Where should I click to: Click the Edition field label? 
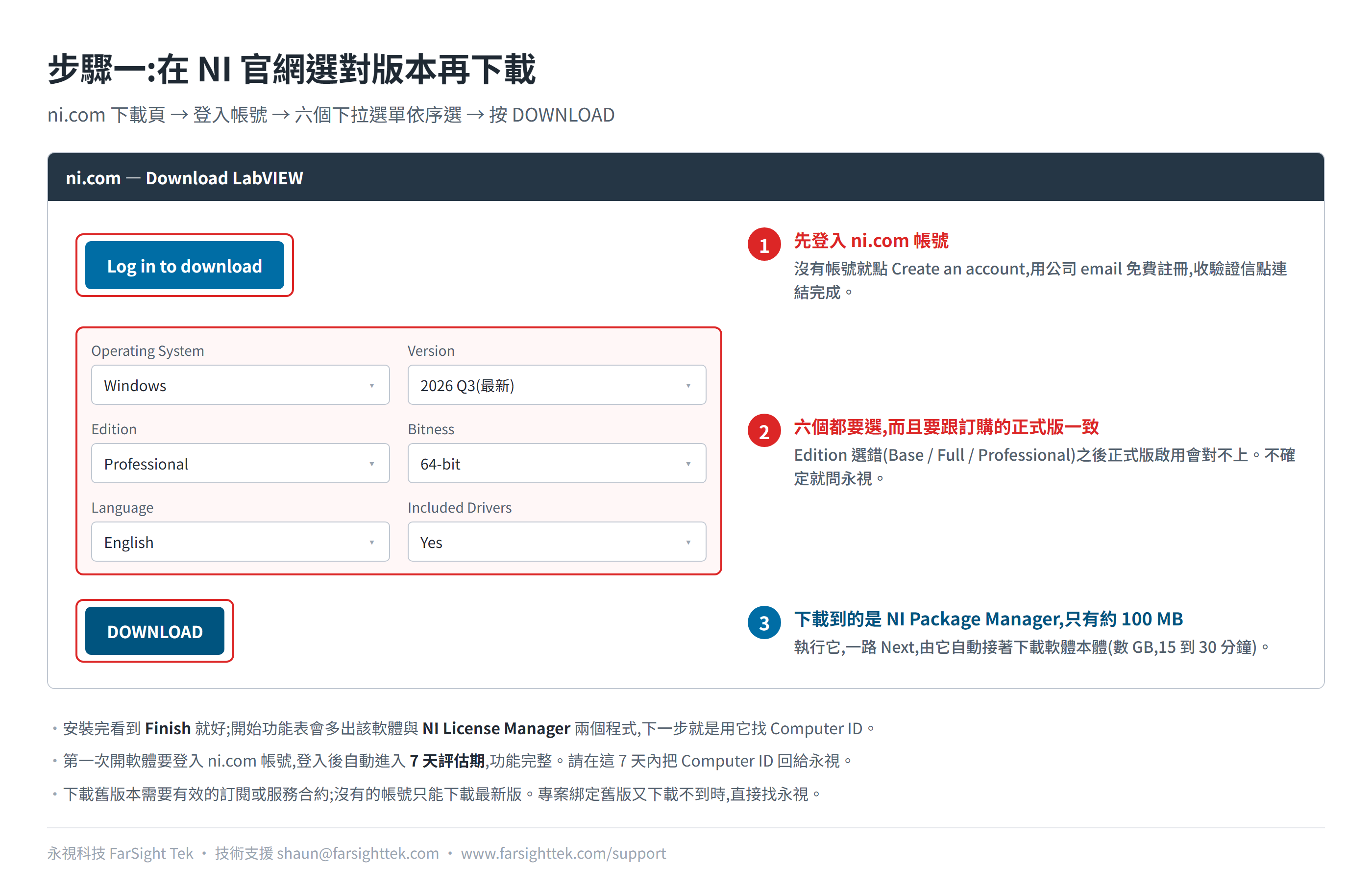click(x=114, y=429)
